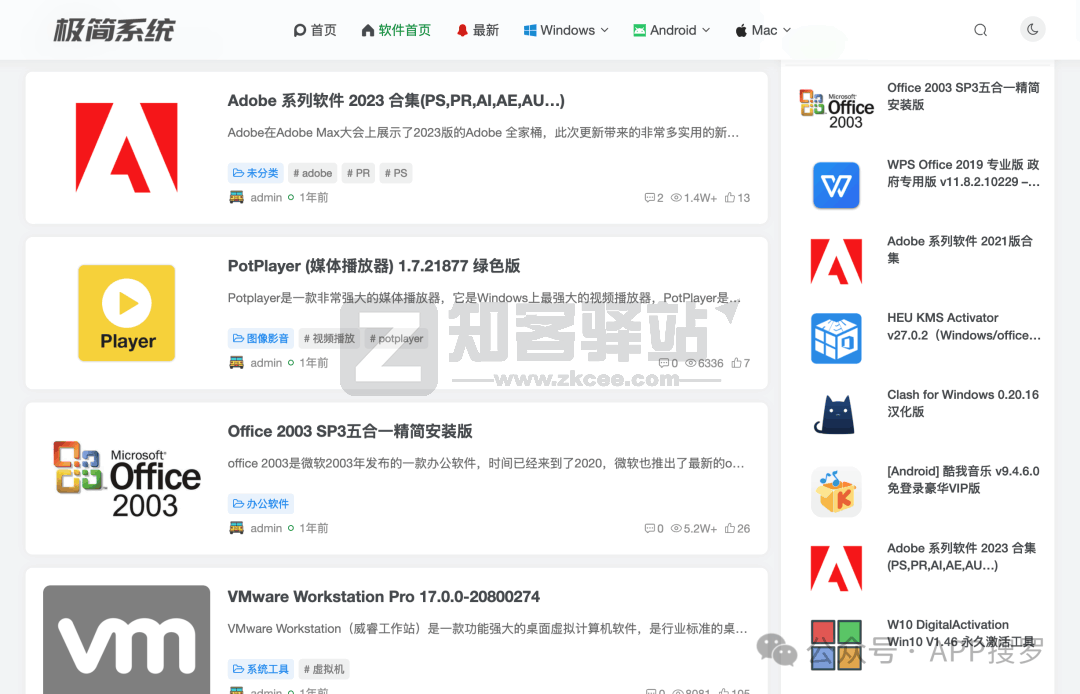
Task: Open the search magnifier icon
Action: 980,29
